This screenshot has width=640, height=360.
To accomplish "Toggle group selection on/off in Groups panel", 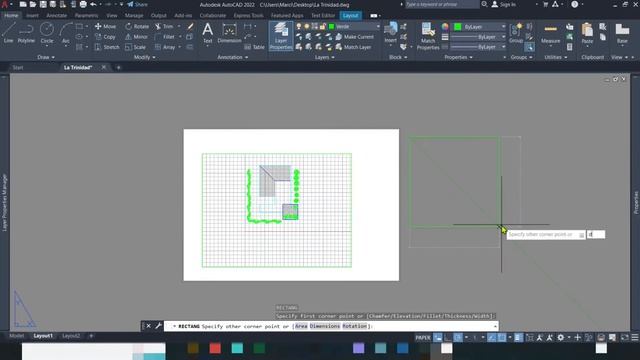I will pyautogui.click(x=529, y=47).
